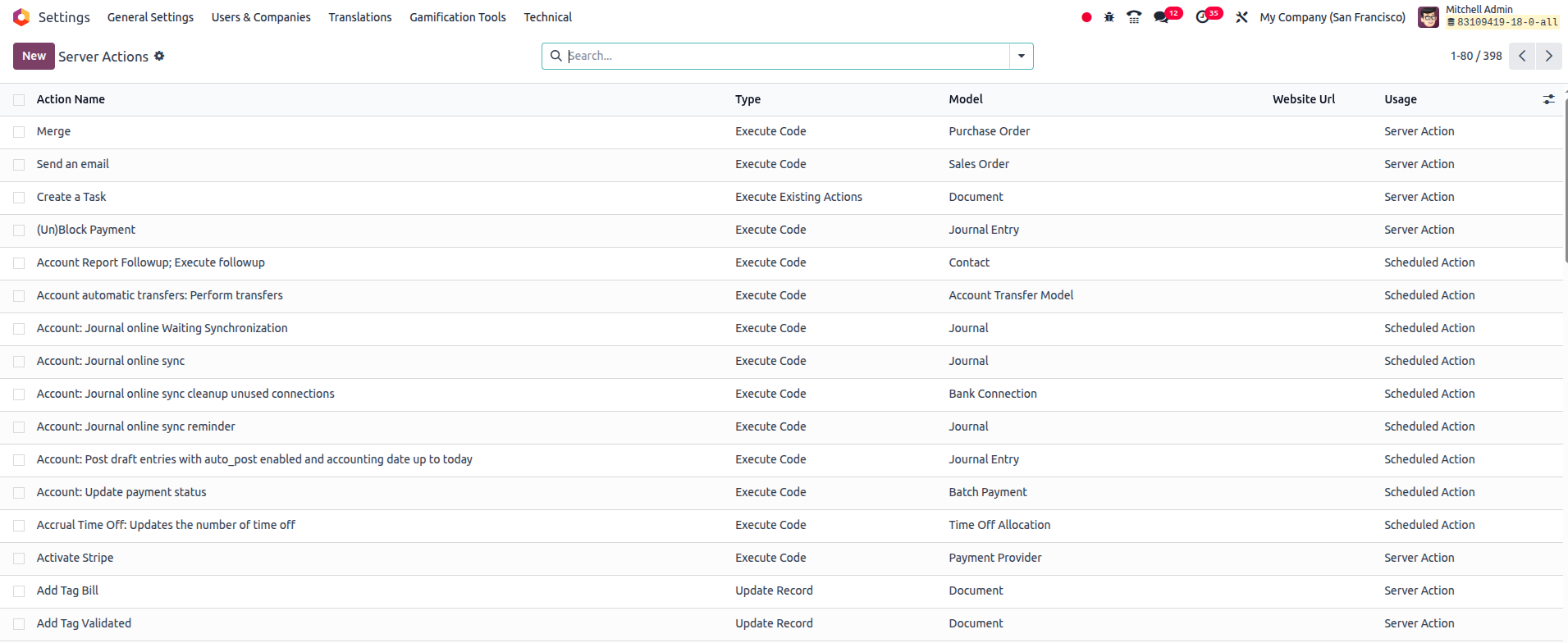The height and width of the screenshot is (643, 1568).
Task: Click the 1-80 / 398 pager counter
Action: tap(1476, 56)
